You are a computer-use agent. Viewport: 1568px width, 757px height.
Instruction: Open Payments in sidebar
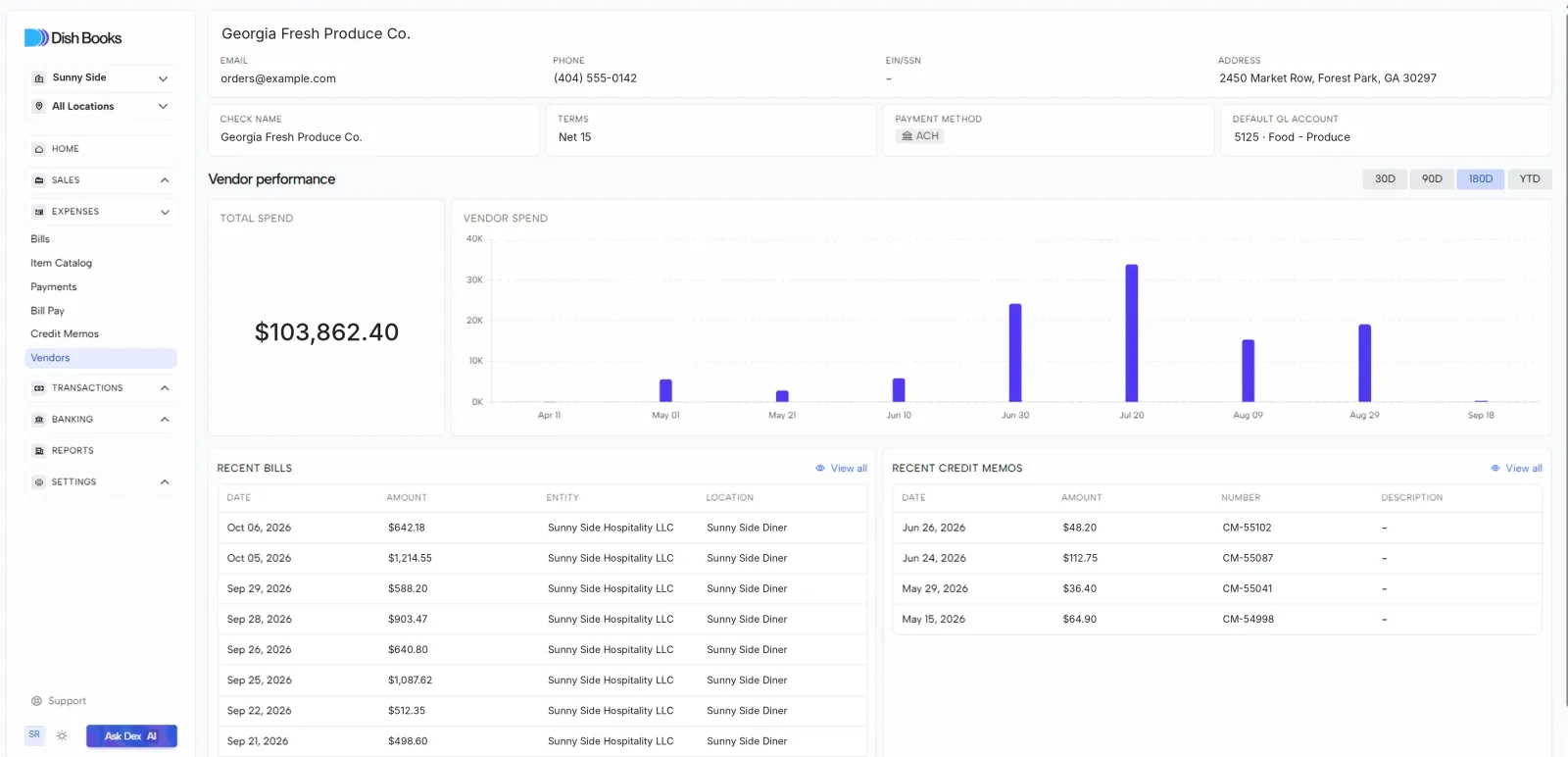53,287
